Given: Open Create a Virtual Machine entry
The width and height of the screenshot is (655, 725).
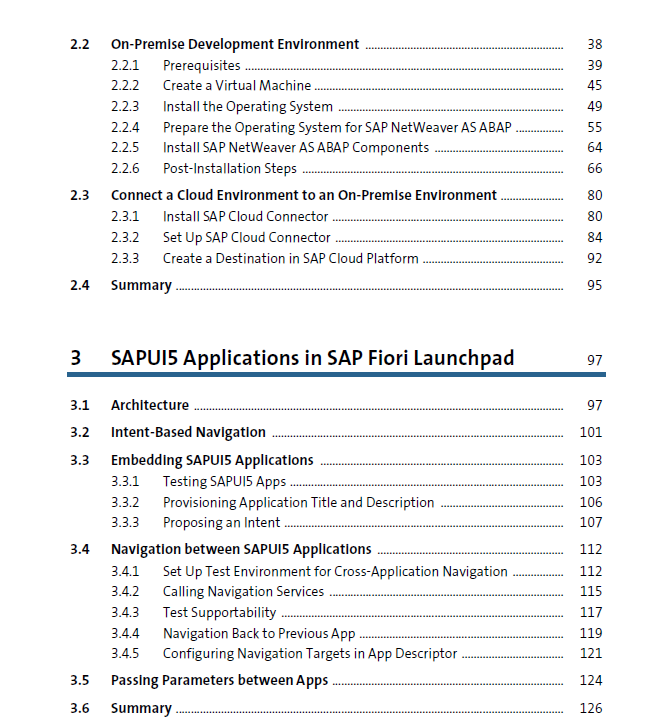Looking at the screenshot, I should 237,86.
